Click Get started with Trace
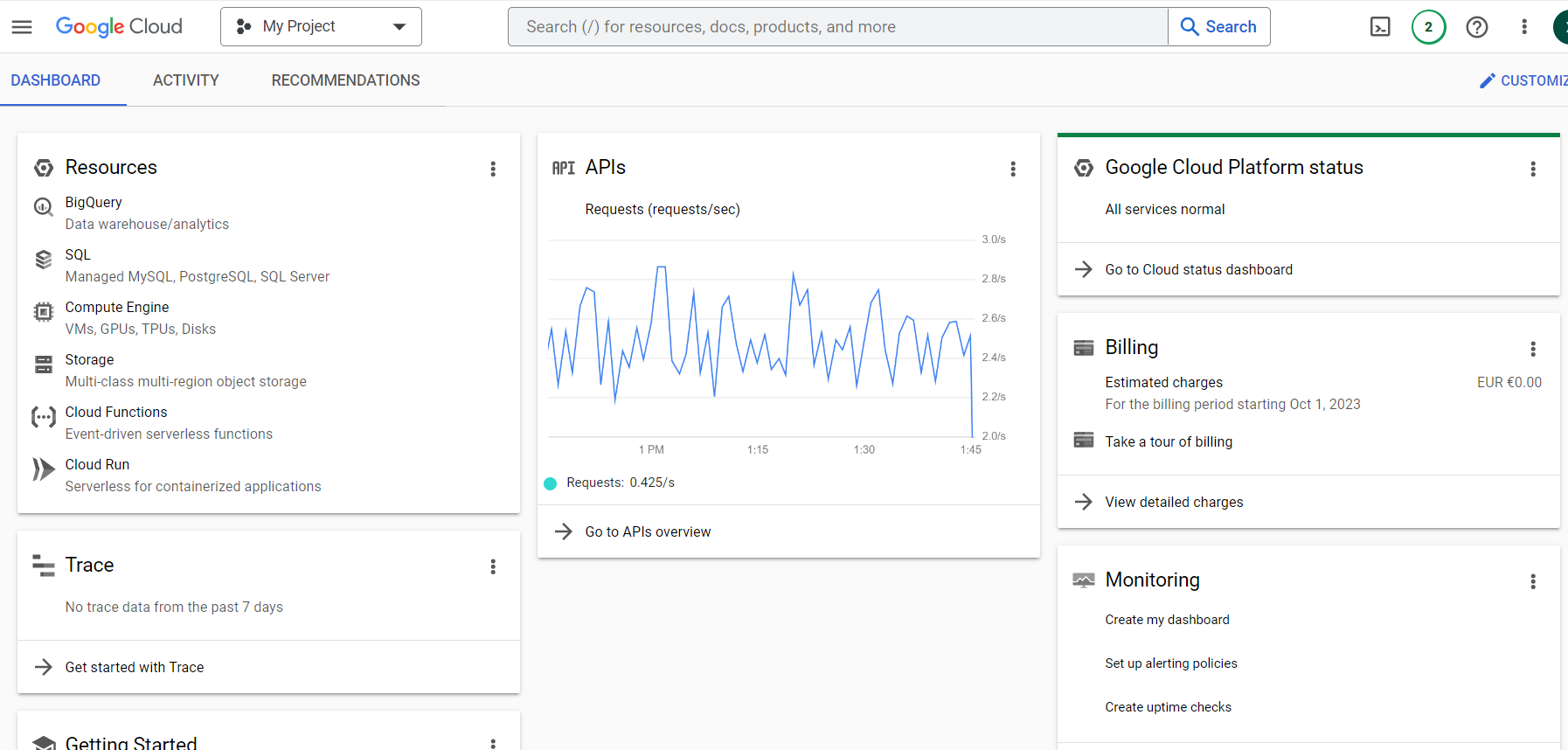 click(x=135, y=667)
